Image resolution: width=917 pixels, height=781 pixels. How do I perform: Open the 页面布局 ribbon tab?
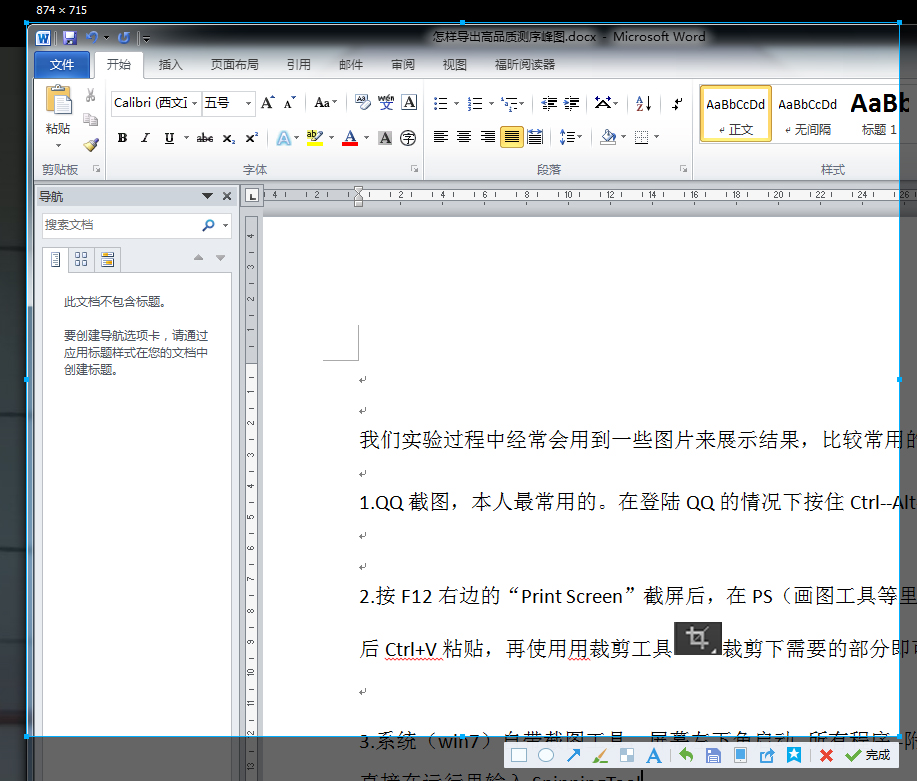pyautogui.click(x=234, y=65)
